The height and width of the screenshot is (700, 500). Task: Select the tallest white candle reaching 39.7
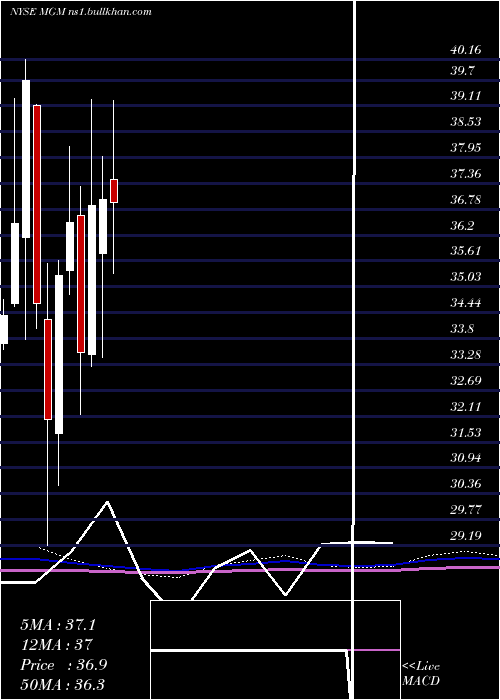pyautogui.click(x=26, y=159)
